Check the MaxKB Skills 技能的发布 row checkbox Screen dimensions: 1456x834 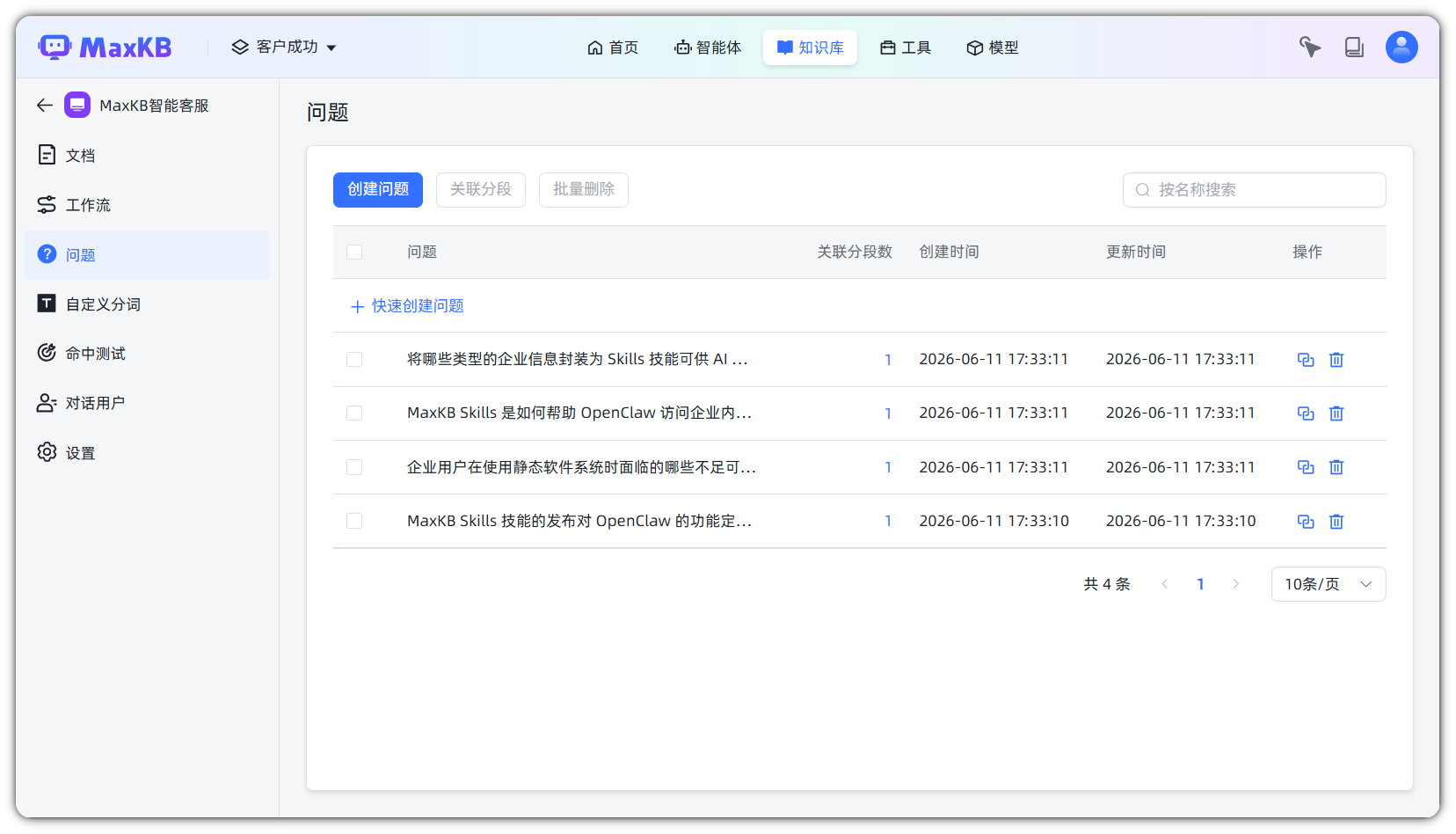(x=354, y=521)
